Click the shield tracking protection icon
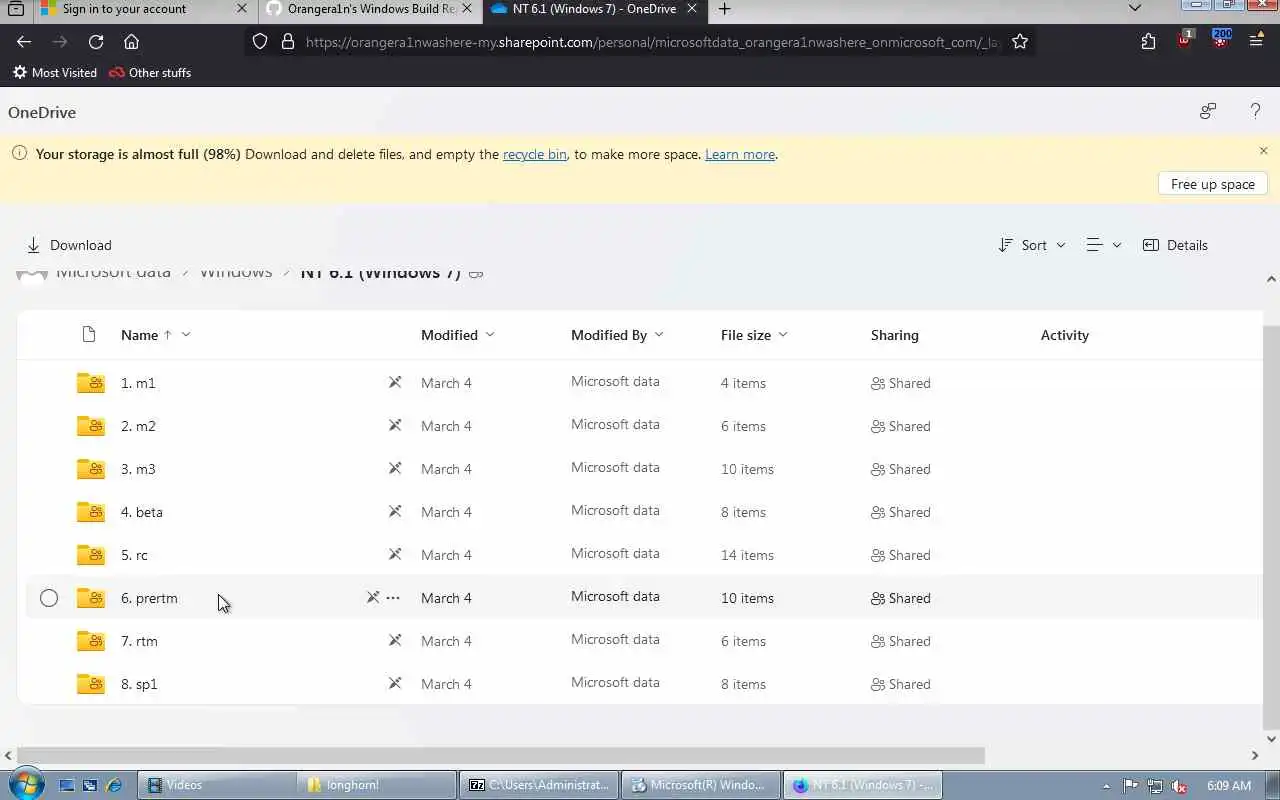The width and height of the screenshot is (1280, 800). tap(260, 42)
